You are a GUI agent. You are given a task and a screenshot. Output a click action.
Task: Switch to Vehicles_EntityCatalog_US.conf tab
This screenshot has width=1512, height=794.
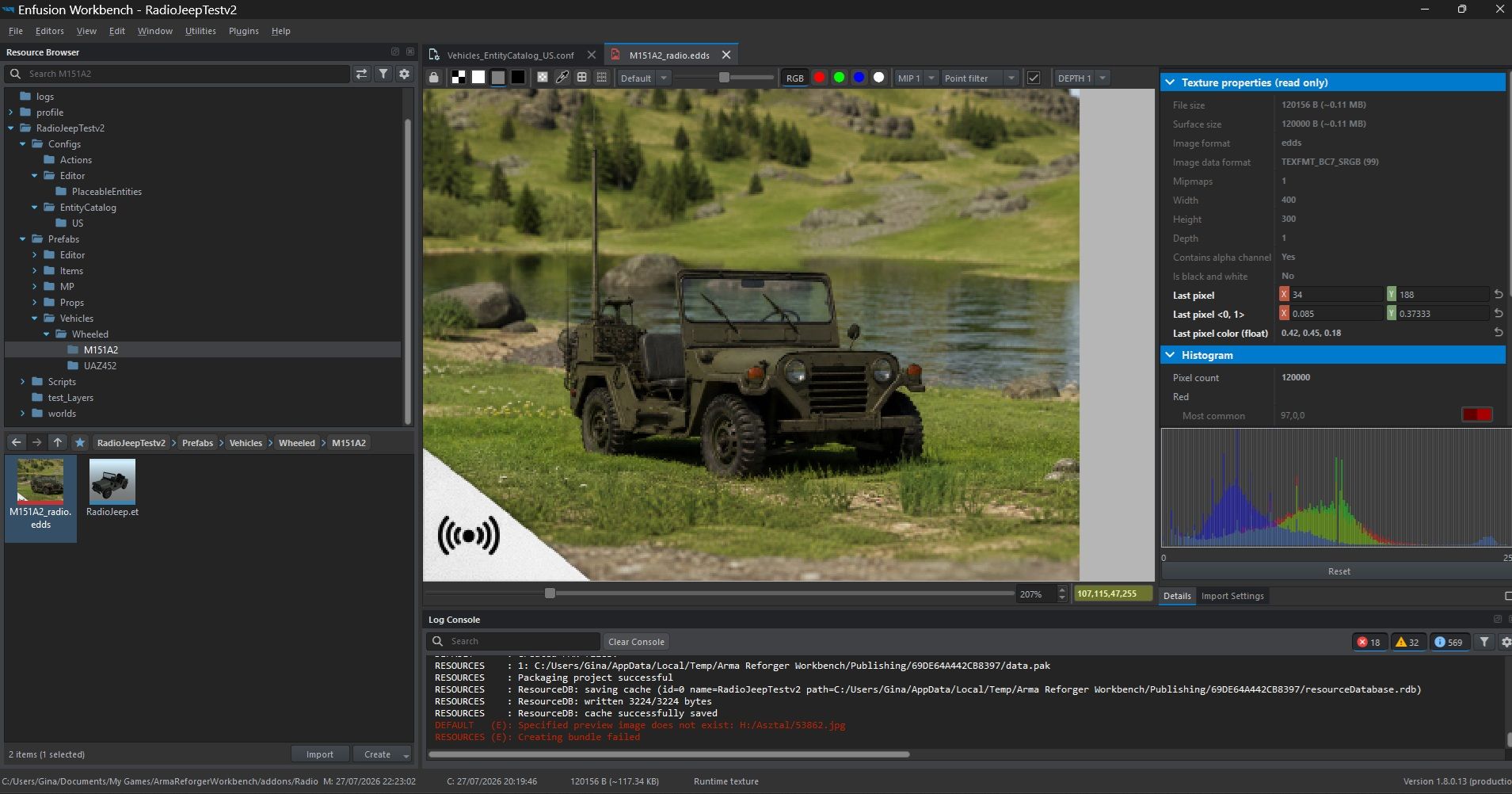[510, 55]
